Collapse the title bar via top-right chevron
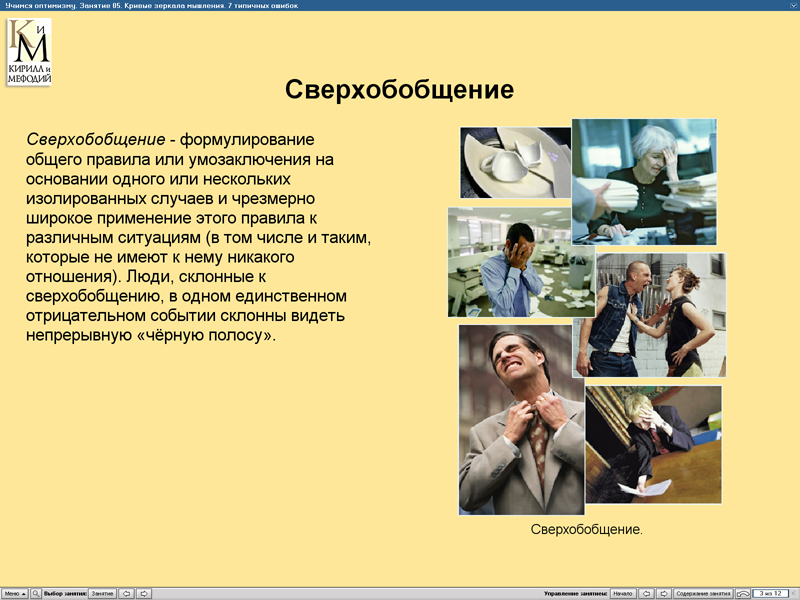800x600 pixels. 792,4
